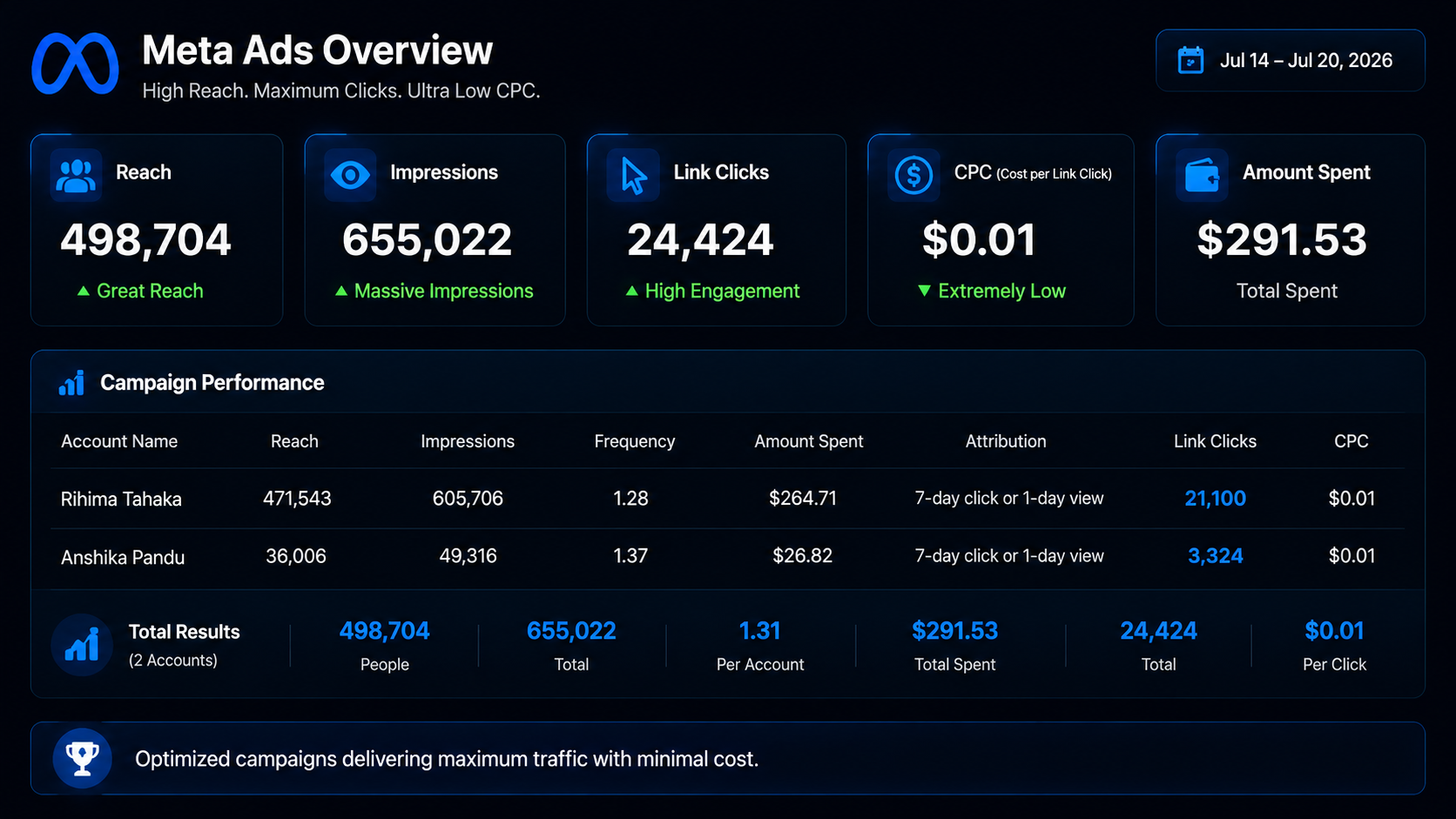This screenshot has width=1456, height=819.
Task: Select the Rihima Tahaka account row
Action: pyautogui.click(x=727, y=499)
